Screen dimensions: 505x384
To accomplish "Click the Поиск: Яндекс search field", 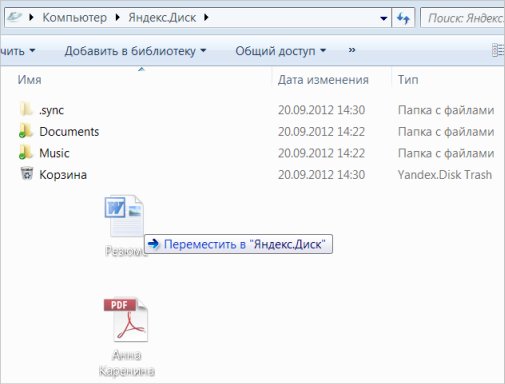I will tap(463, 18).
